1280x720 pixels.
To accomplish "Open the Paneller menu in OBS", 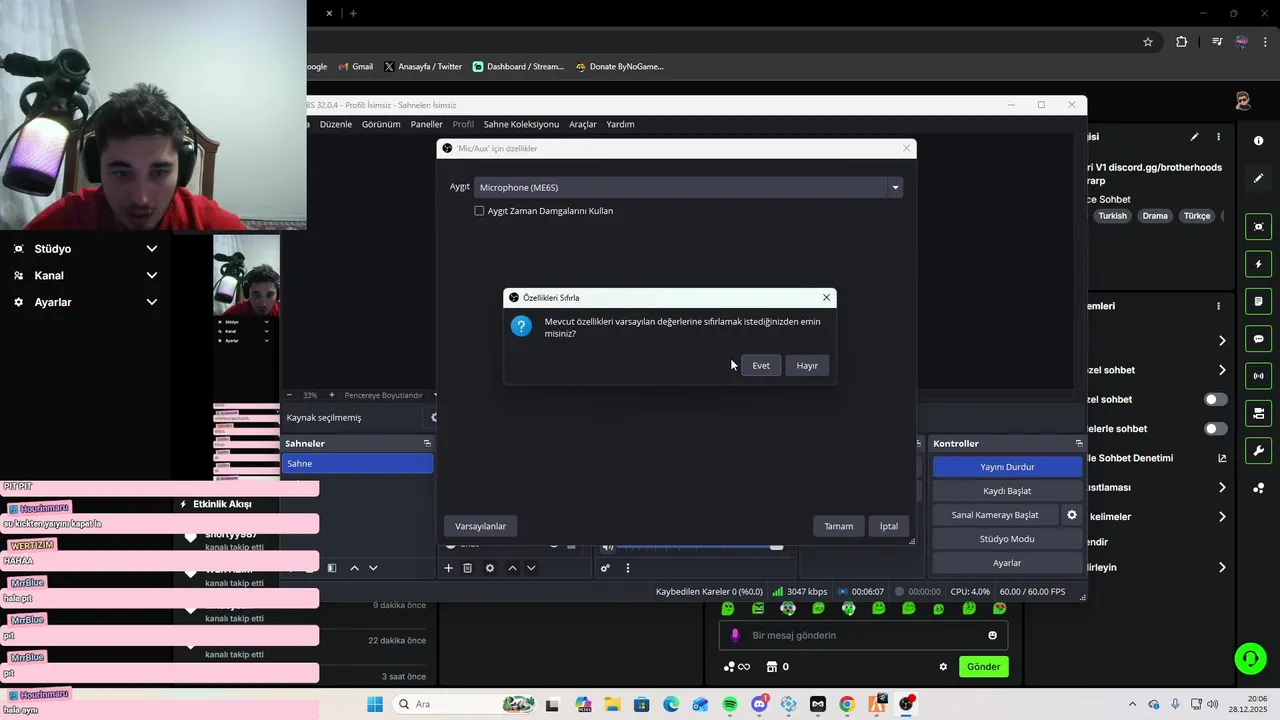I will pos(427,124).
